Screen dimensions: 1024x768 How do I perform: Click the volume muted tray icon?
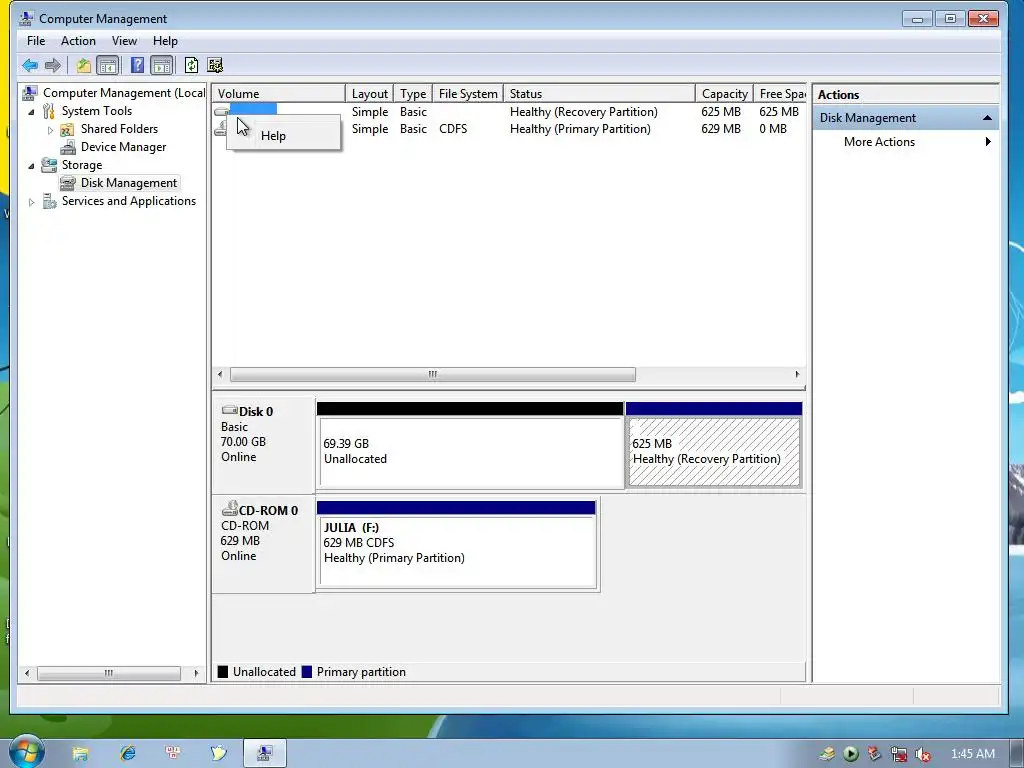pos(923,754)
